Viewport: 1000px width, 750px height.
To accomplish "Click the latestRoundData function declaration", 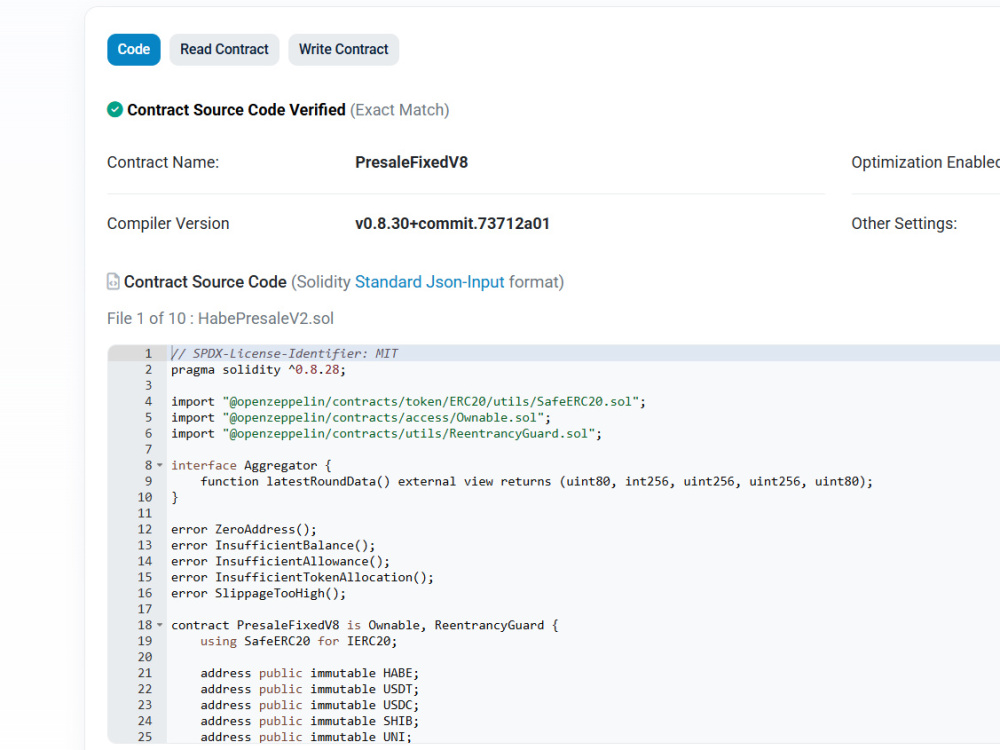I will pyautogui.click(x=536, y=482).
